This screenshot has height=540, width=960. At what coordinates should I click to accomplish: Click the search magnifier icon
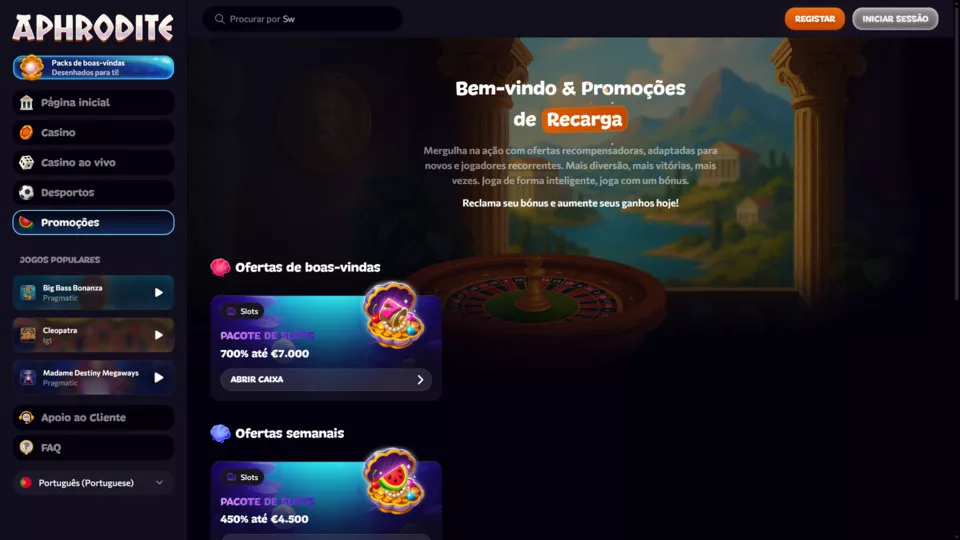pyautogui.click(x=219, y=19)
